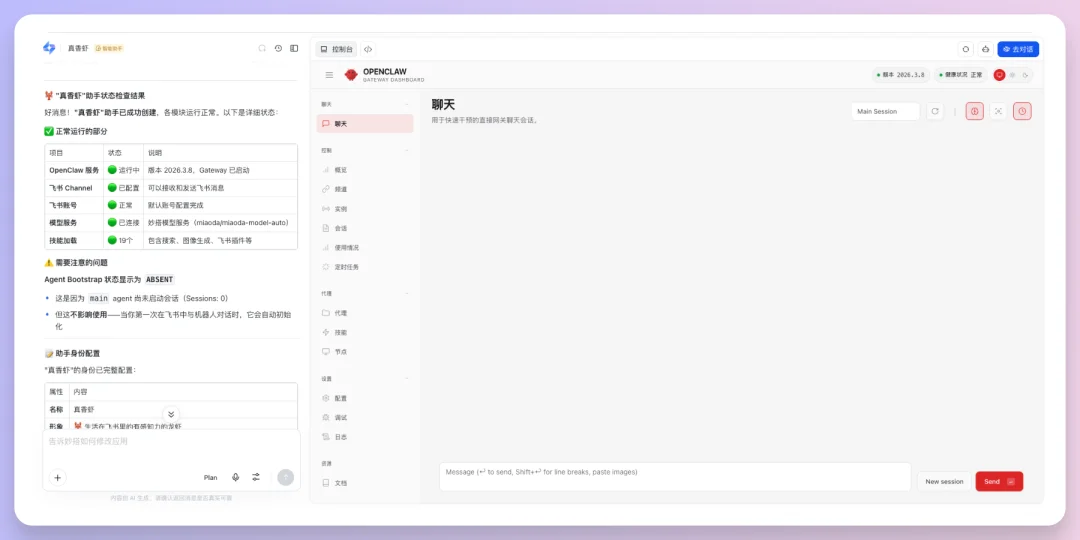
Task: Click the plus attachment button in prompt box
Action: tap(57, 478)
